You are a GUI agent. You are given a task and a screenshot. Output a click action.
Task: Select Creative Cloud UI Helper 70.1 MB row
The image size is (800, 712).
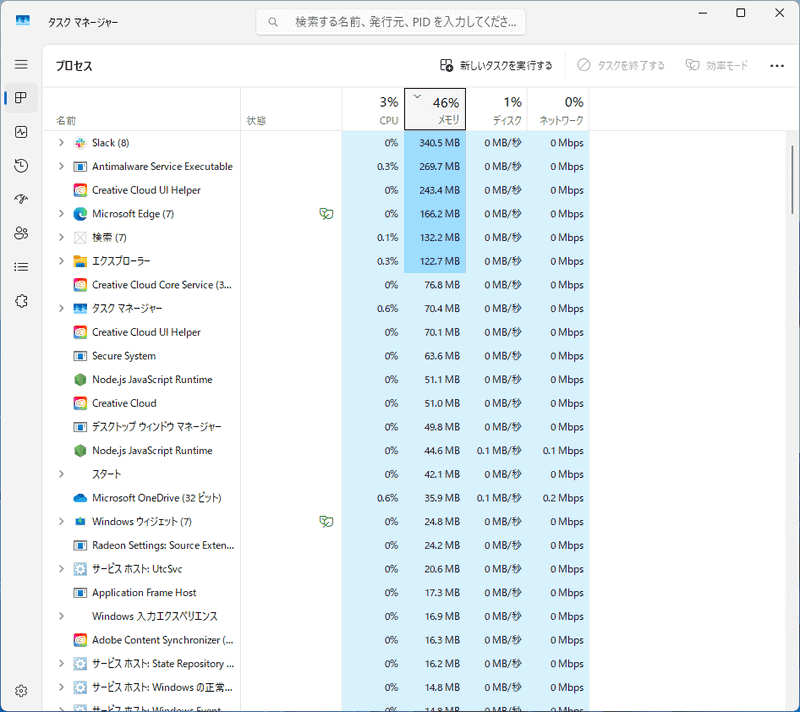pos(316,332)
